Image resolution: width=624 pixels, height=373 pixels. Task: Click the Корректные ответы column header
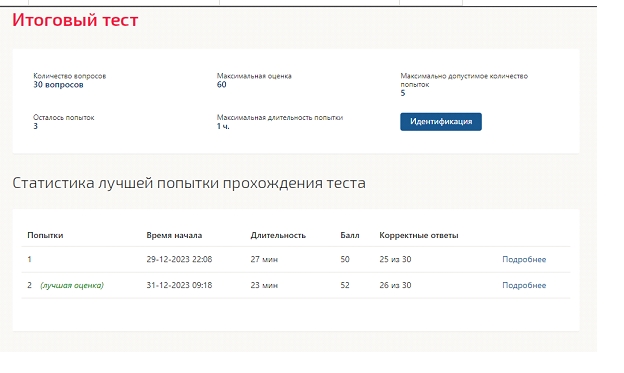(419, 235)
